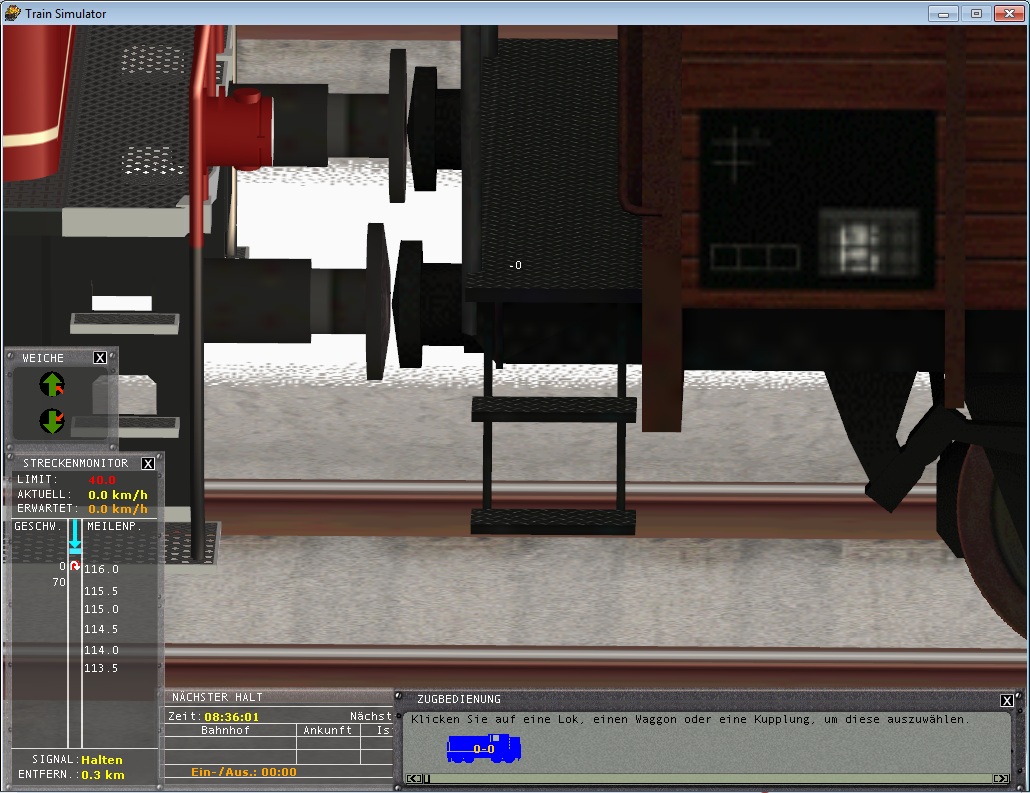
Task: Close the Zugbedienung panel
Action: (1007, 700)
